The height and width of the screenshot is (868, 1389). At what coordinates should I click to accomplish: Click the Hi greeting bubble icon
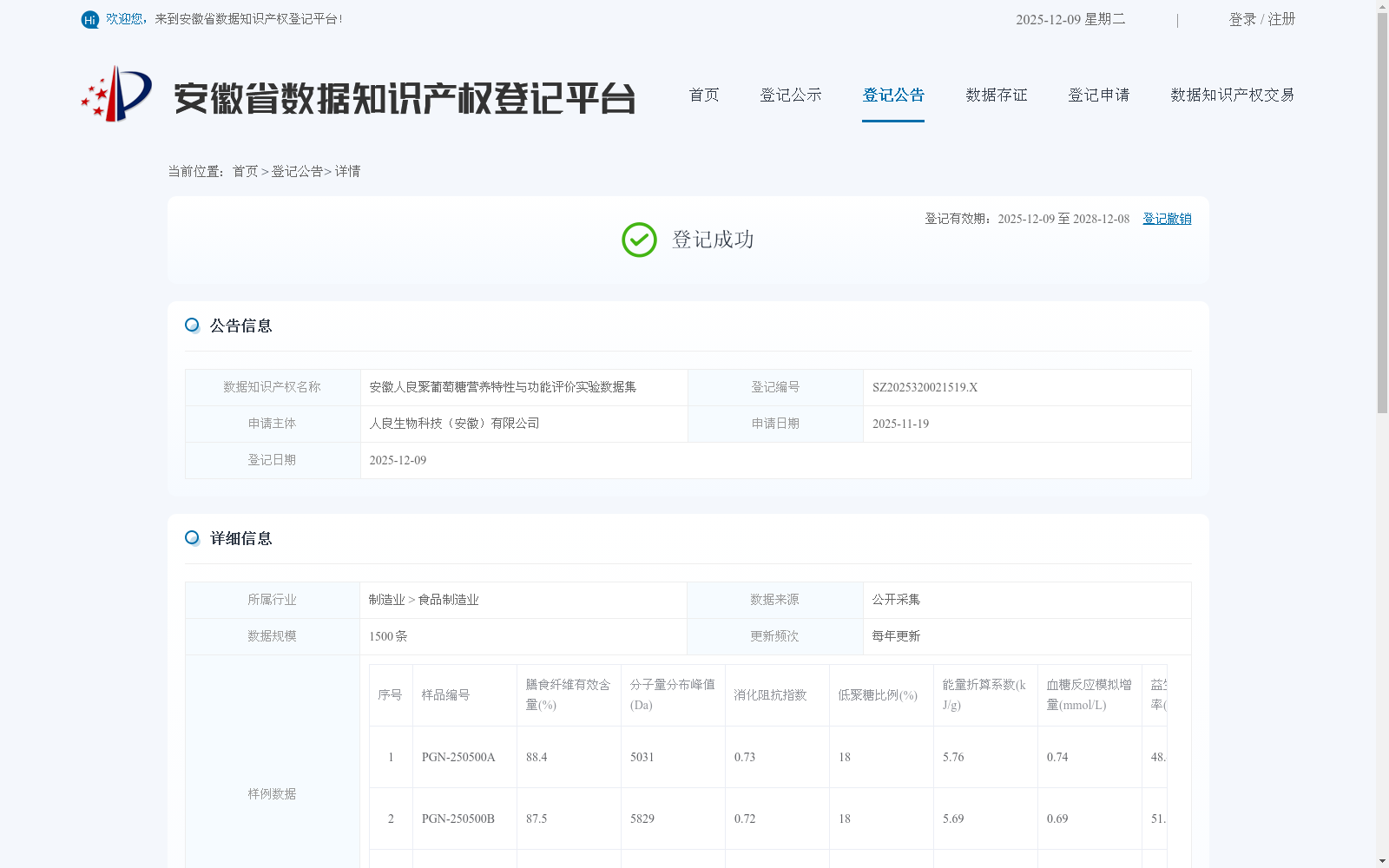coord(90,19)
